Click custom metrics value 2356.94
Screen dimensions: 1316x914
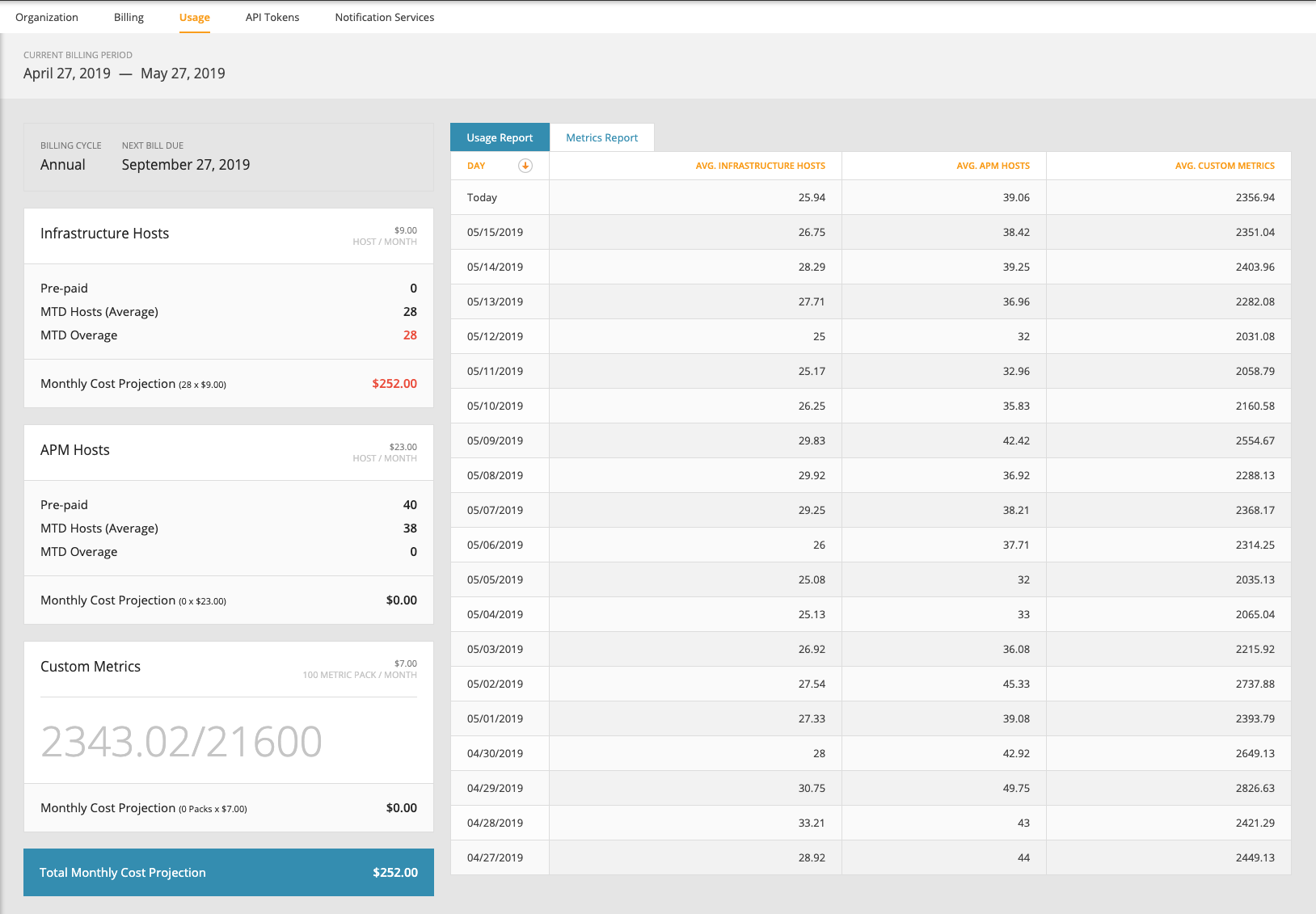[1255, 197]
